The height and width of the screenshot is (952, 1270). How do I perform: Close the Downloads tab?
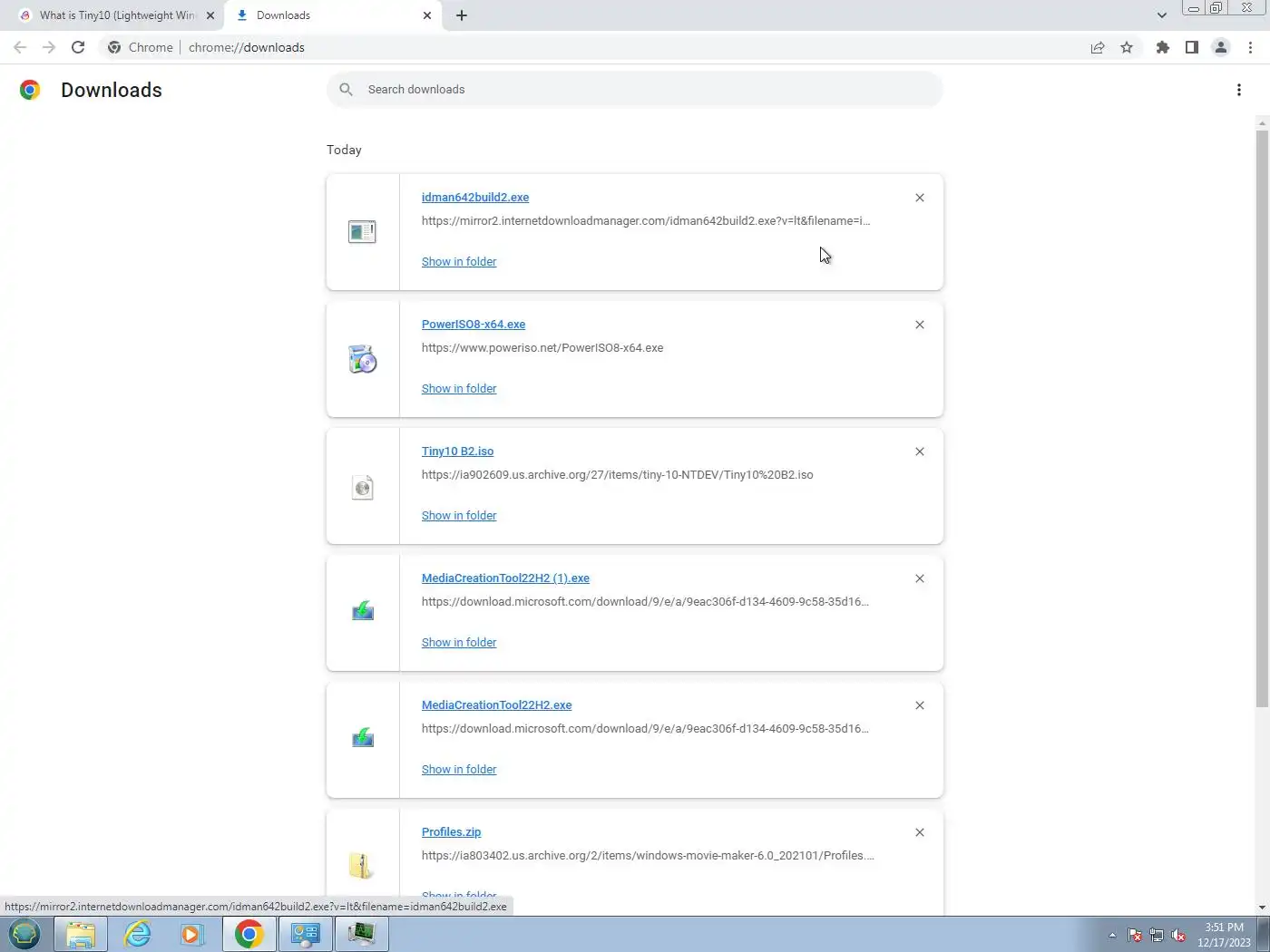pyautogui.click(x=427, y=15)
